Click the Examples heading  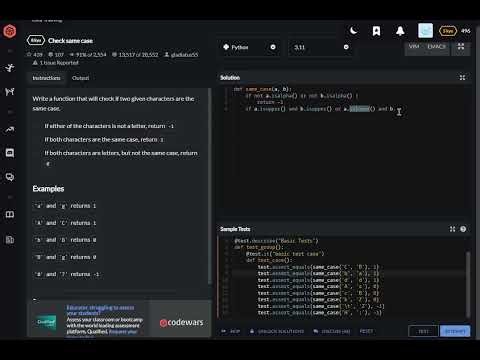[48, 189]
